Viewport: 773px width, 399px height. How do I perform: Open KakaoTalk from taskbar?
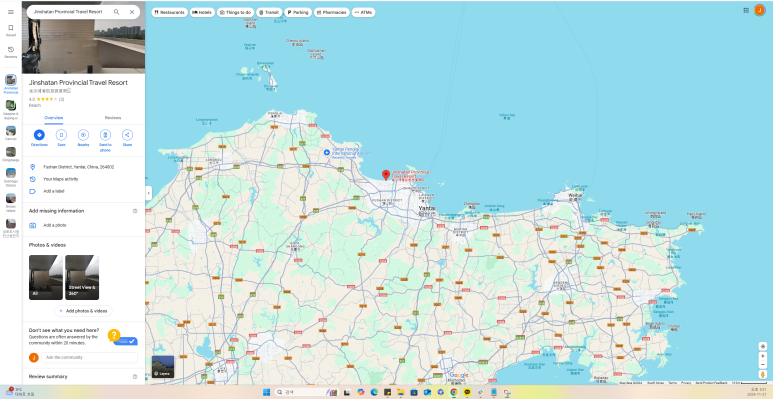click(467, 392)
